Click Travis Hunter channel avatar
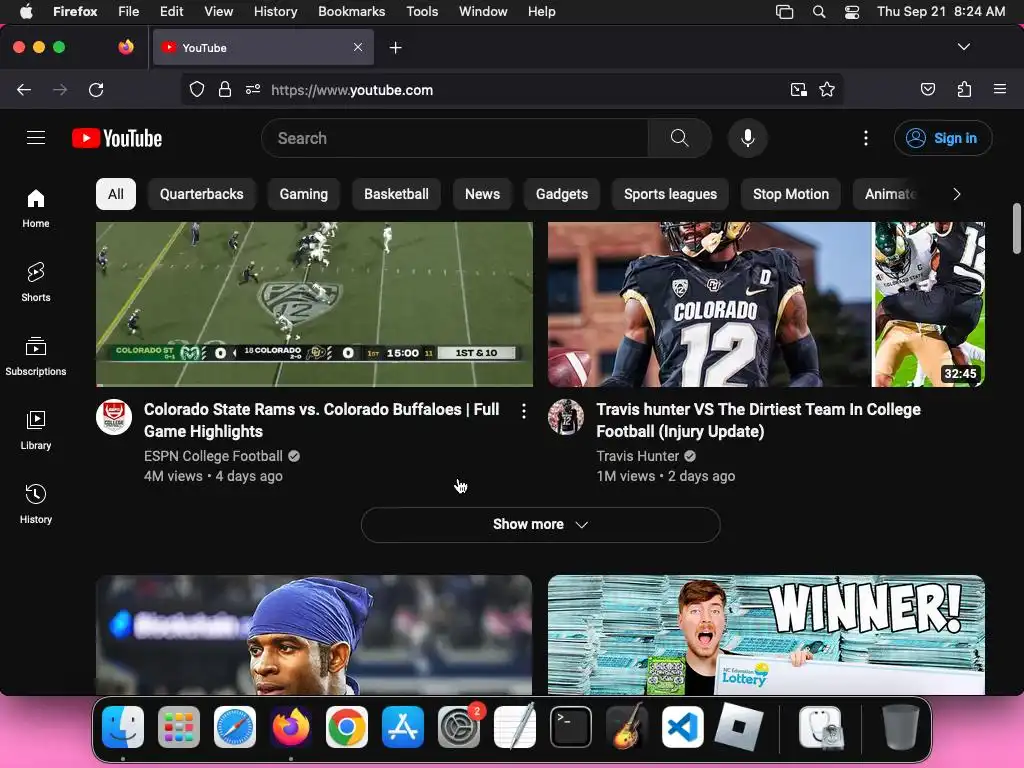This screenshot has height=768, width=1024. [x=566, y=417]
